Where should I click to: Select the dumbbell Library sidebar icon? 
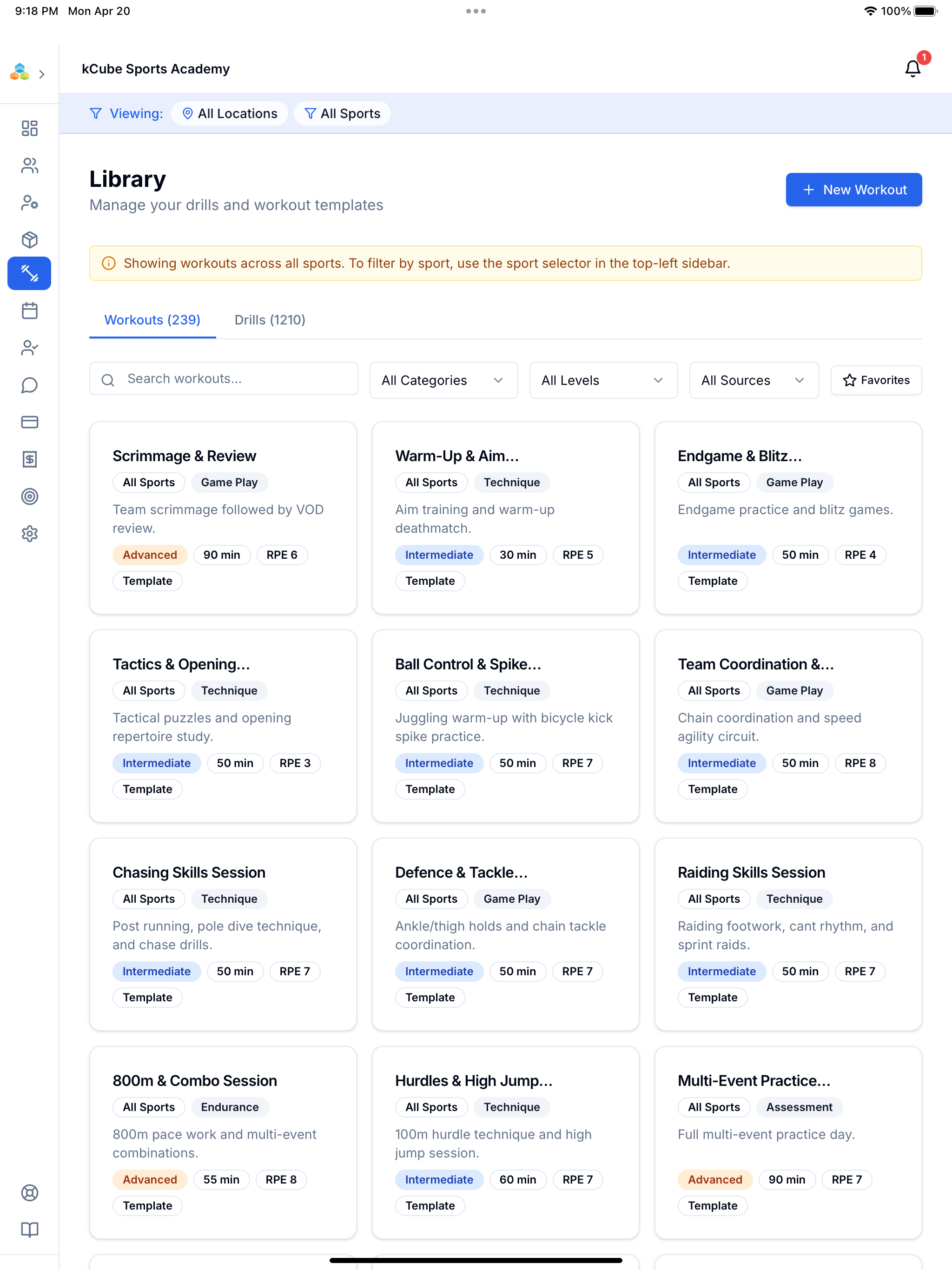29,273
